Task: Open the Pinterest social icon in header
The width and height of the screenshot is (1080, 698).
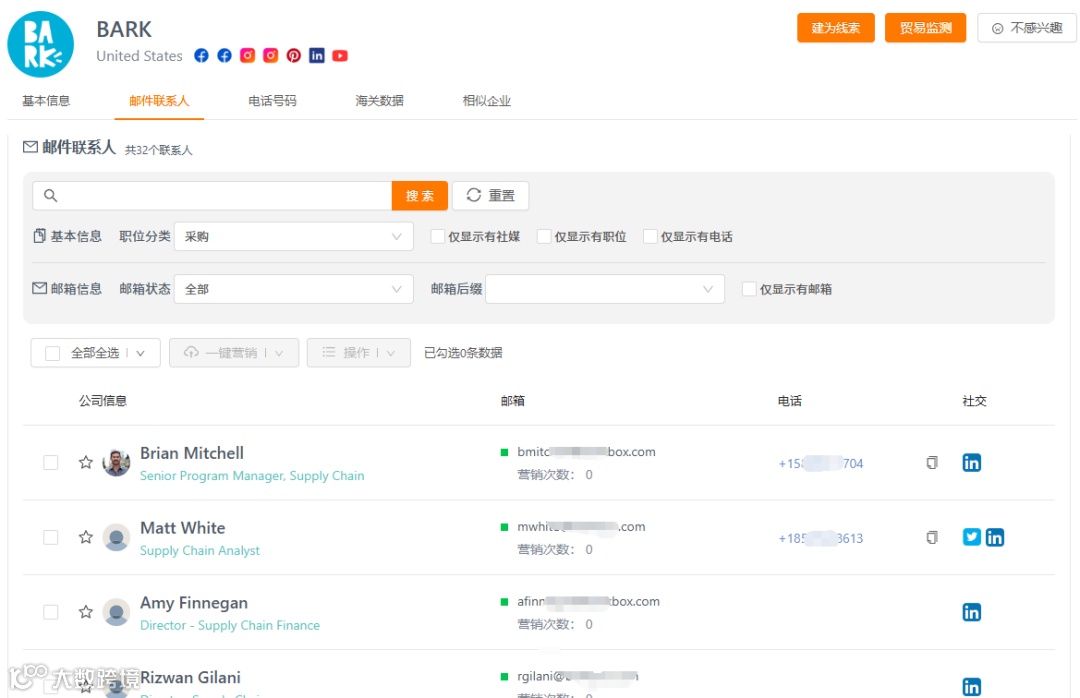Action: (293, 56)
